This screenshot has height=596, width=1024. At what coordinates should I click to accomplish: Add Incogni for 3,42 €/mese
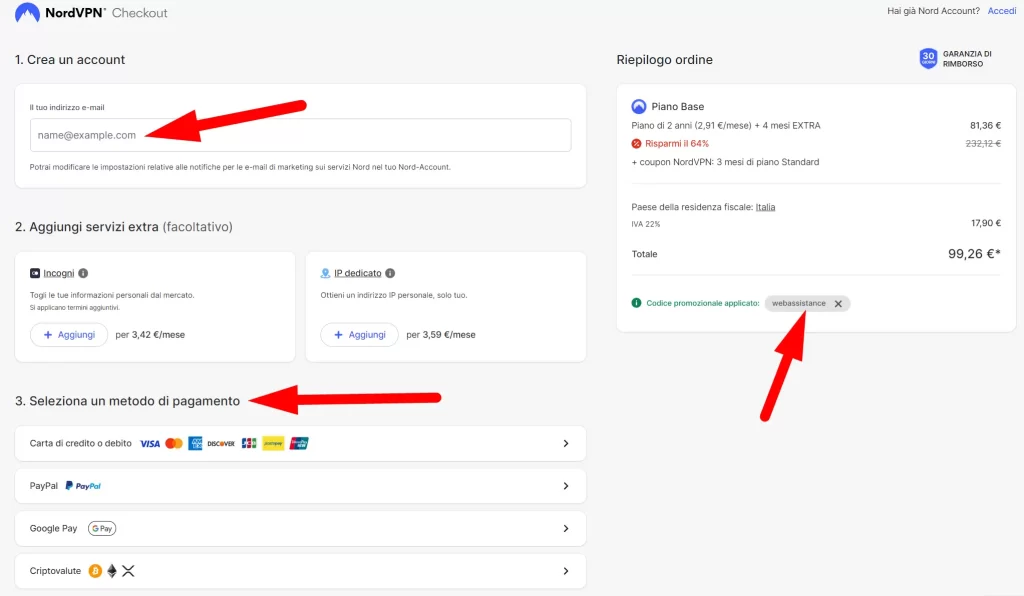coord(69,334)
